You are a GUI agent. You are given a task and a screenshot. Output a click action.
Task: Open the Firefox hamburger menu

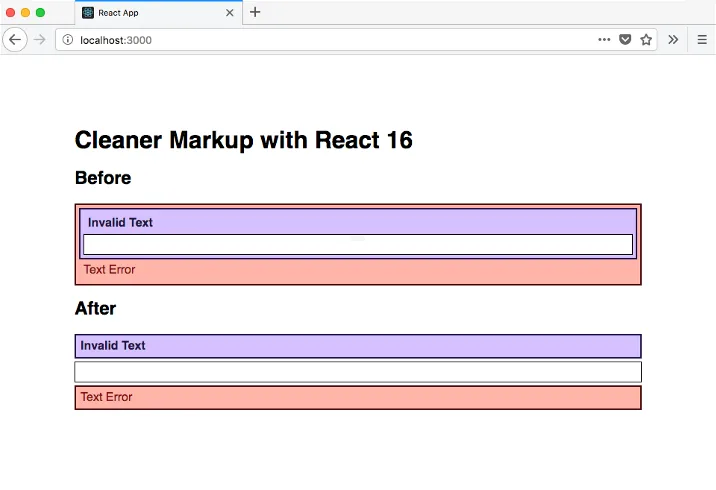702,40
